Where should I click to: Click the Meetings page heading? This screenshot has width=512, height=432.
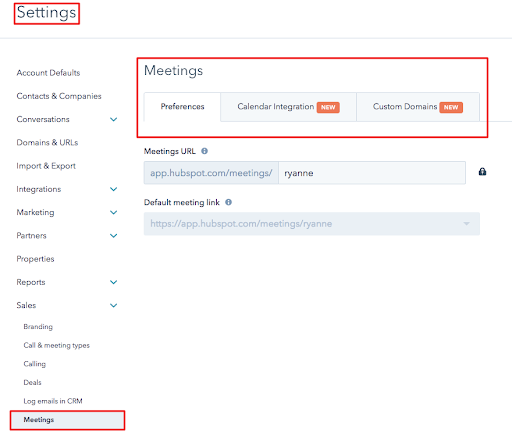[173, 71]
